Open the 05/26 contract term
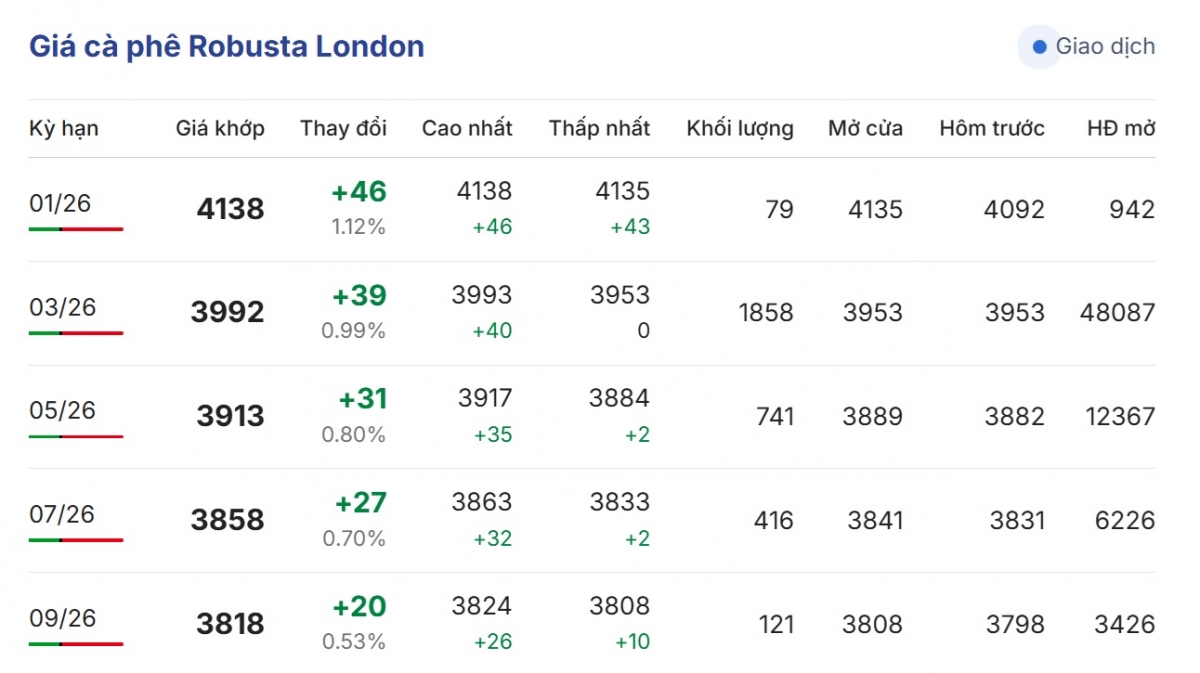This screenshot has width=1200, height=673. (62, 410)
